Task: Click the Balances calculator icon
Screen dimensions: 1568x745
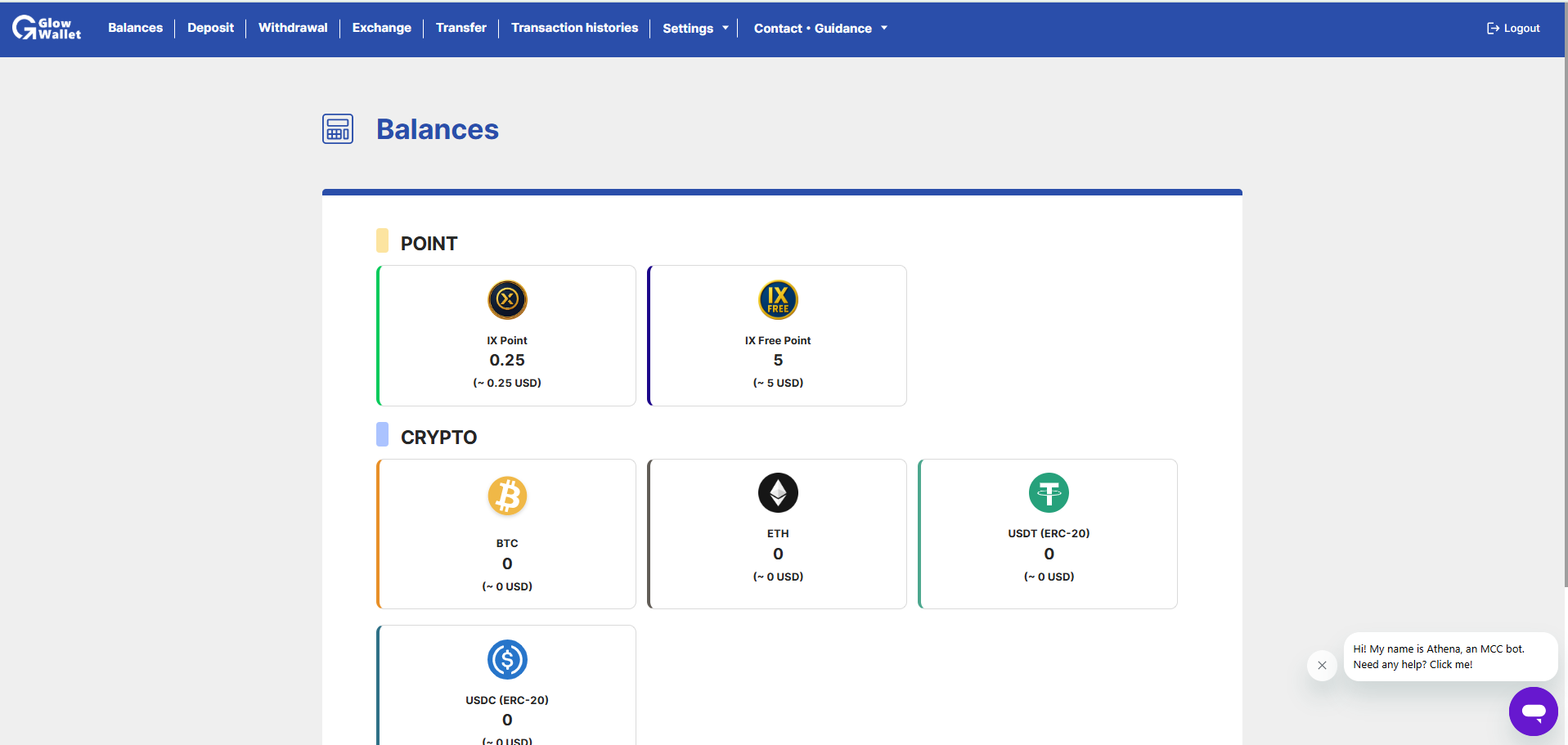Action: click(338, 129)
